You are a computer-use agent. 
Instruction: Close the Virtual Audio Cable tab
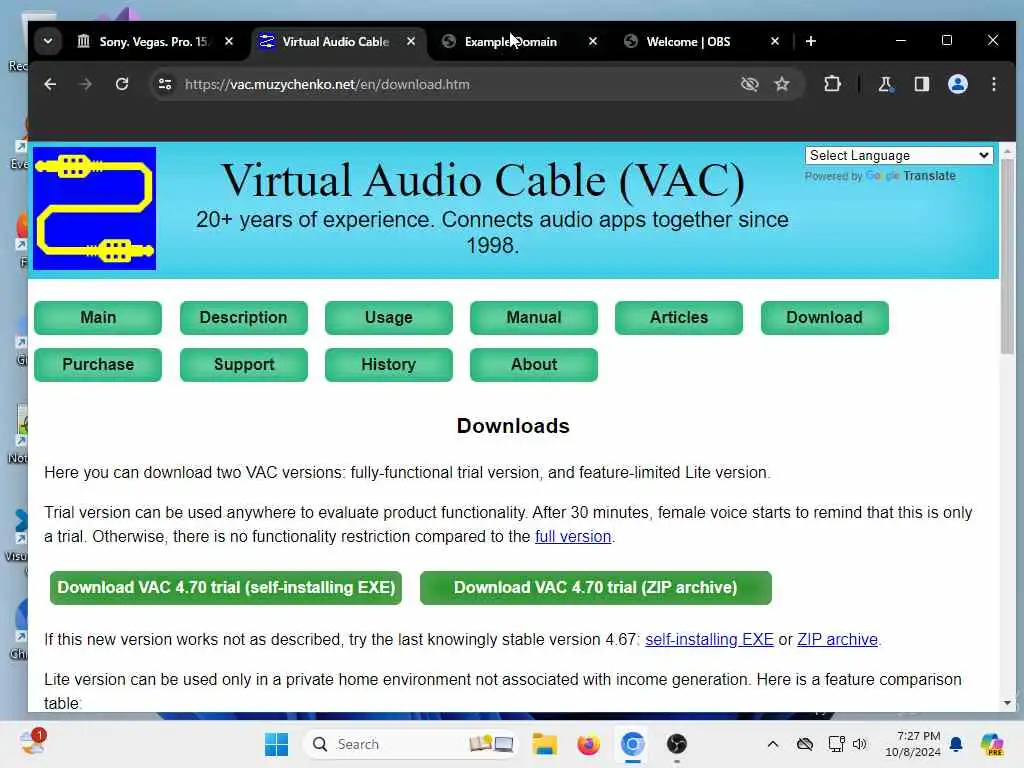tap(411, 41)
